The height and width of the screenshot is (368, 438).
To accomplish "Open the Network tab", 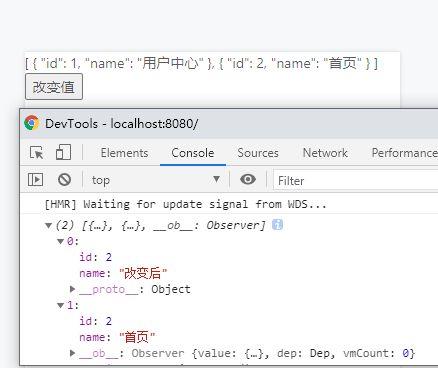I will pos(325,153).
